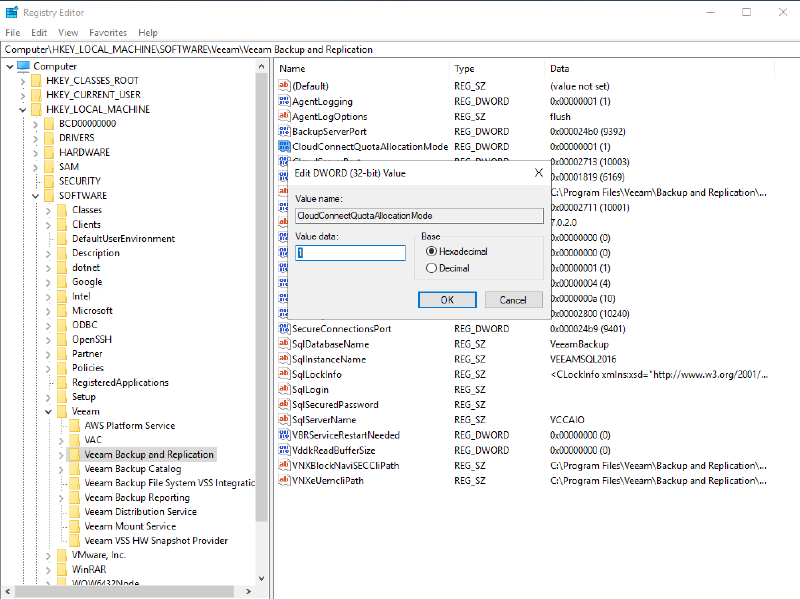This screenshot has height=599, width=800.
Task: Expand the VAC key
Action: coord(61,440)
